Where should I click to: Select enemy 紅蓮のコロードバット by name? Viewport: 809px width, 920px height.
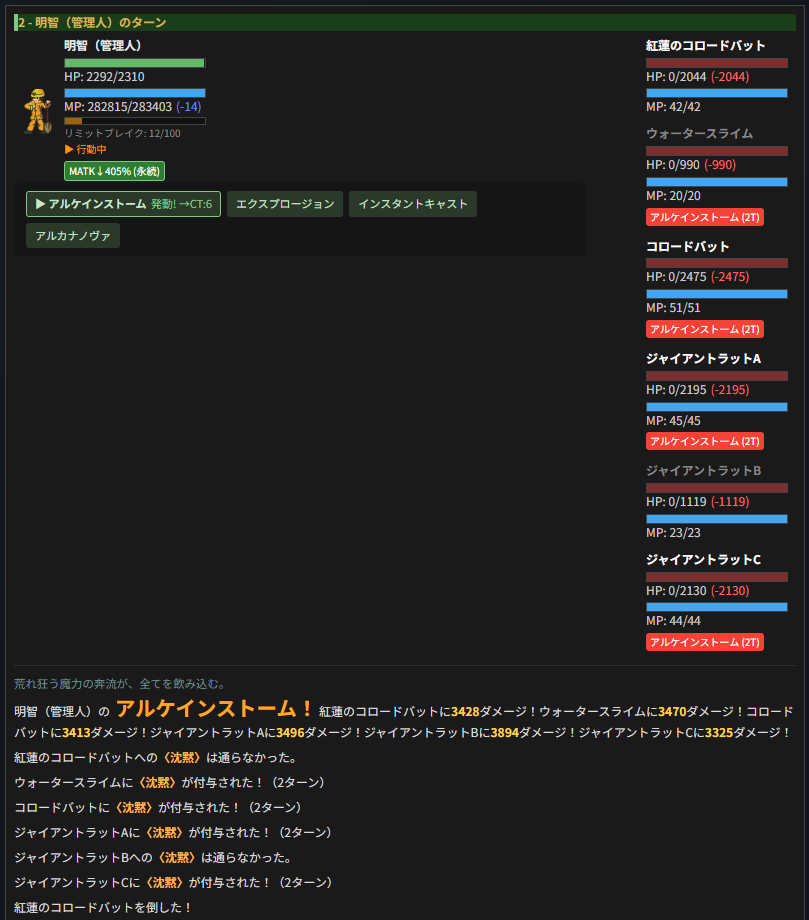click(705, 46)
